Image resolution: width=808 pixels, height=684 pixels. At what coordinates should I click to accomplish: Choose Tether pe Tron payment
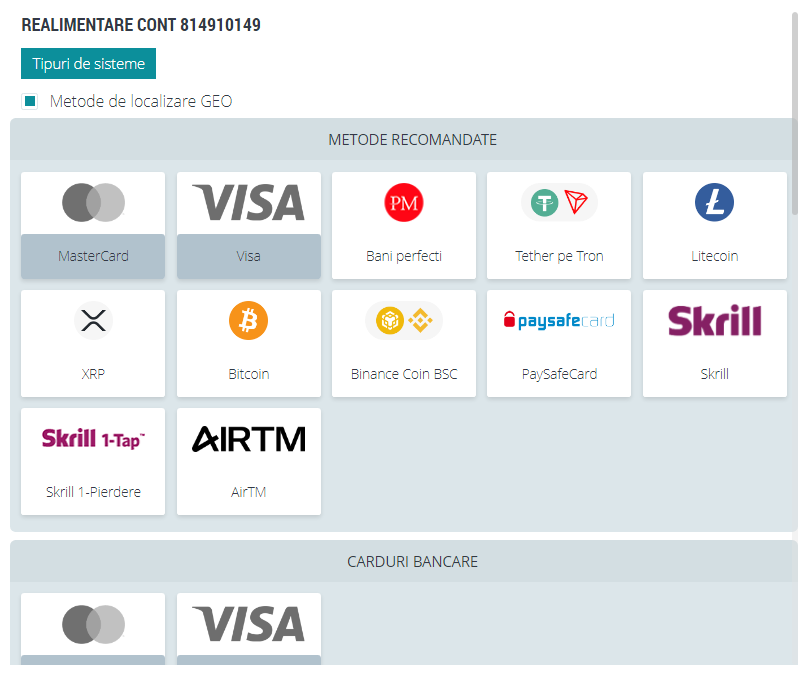559,225
